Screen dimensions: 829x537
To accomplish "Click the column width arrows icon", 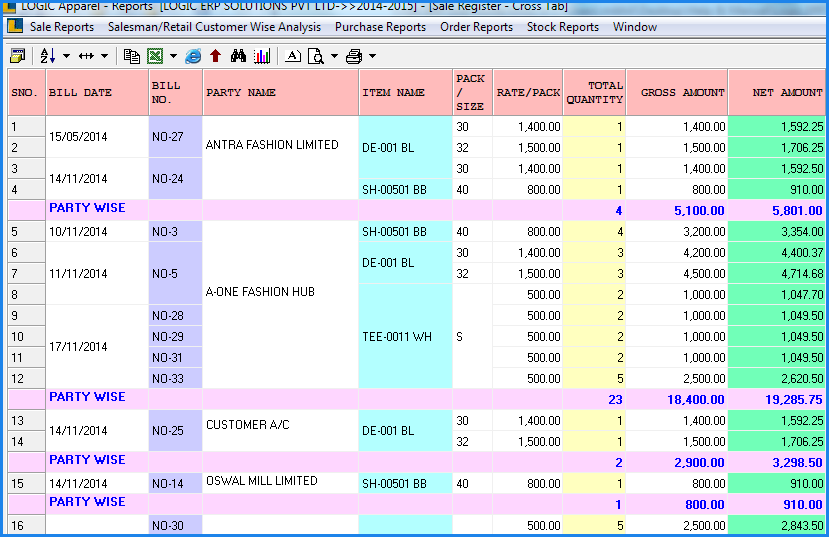I will [86, 55].
